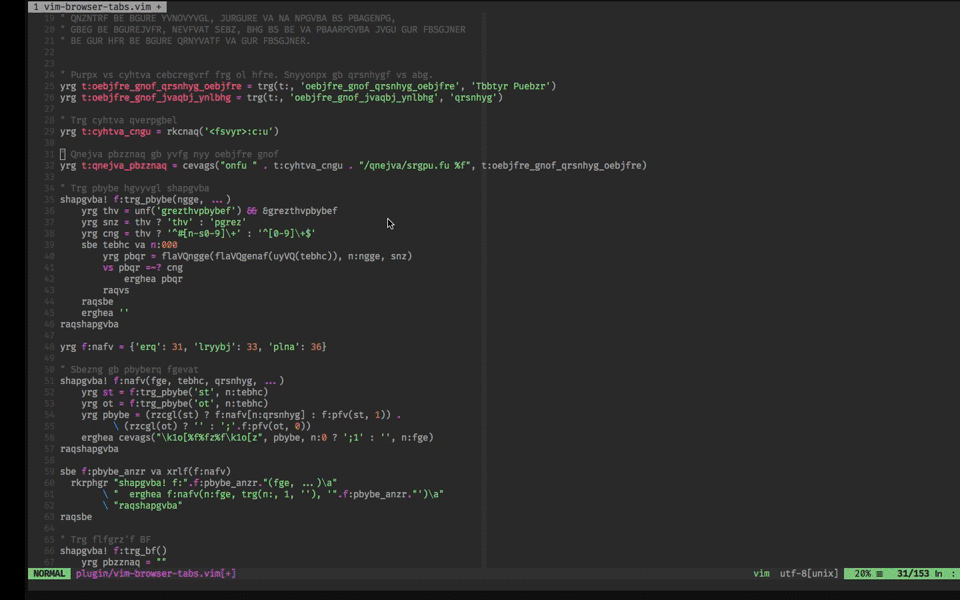Click raqsbe on line 63

(x=76, y=517)
